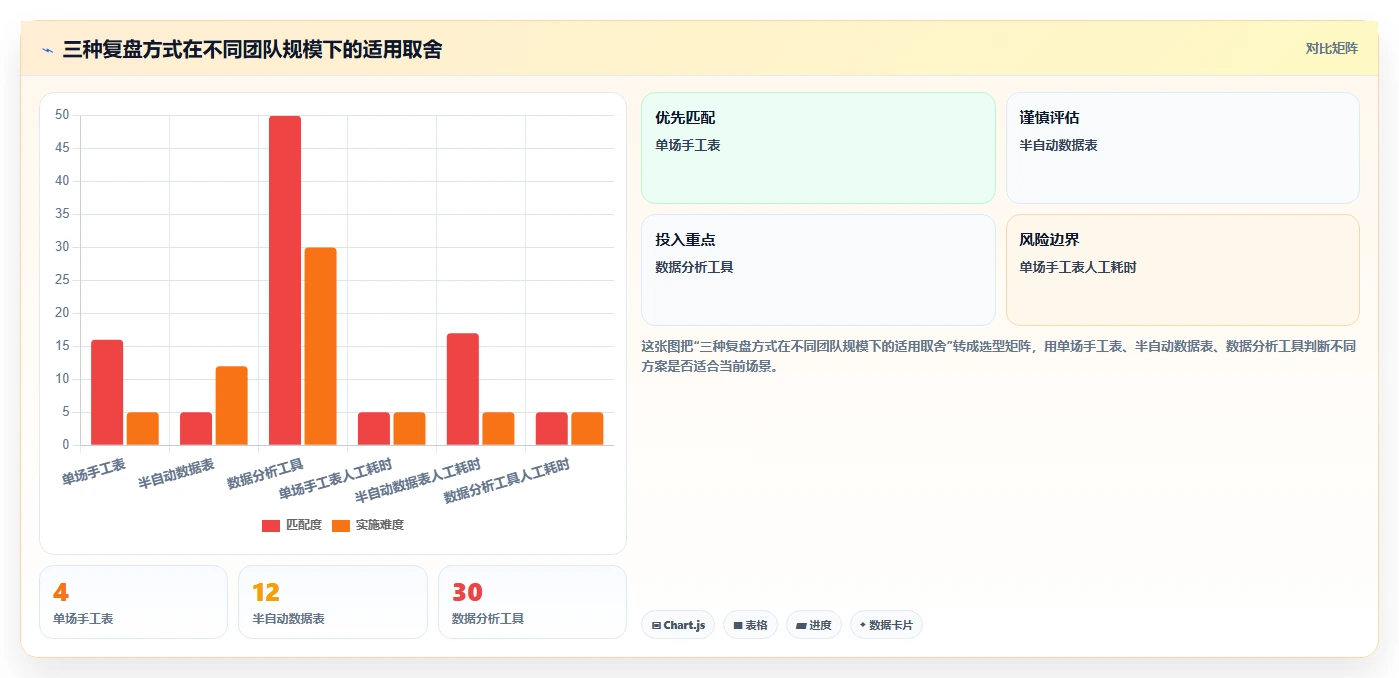The height and width of the screenshot is (678, 1399).
Task: Select the red 半自动数据表 bar at 5
Action: point(196,428)
